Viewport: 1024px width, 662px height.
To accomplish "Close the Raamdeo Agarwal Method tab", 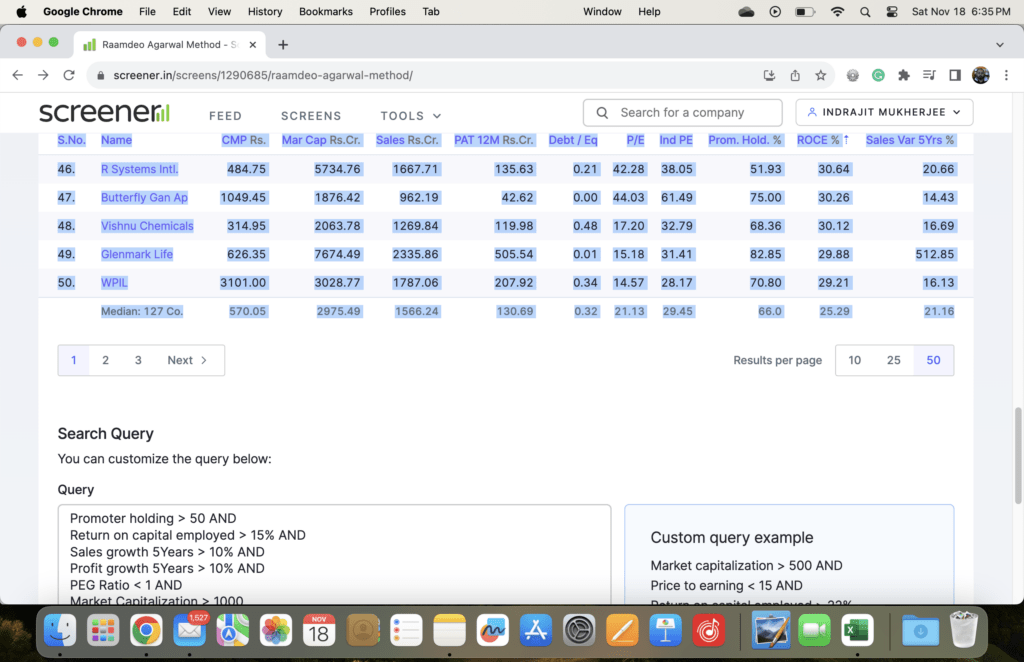I will tap(253, 44).
